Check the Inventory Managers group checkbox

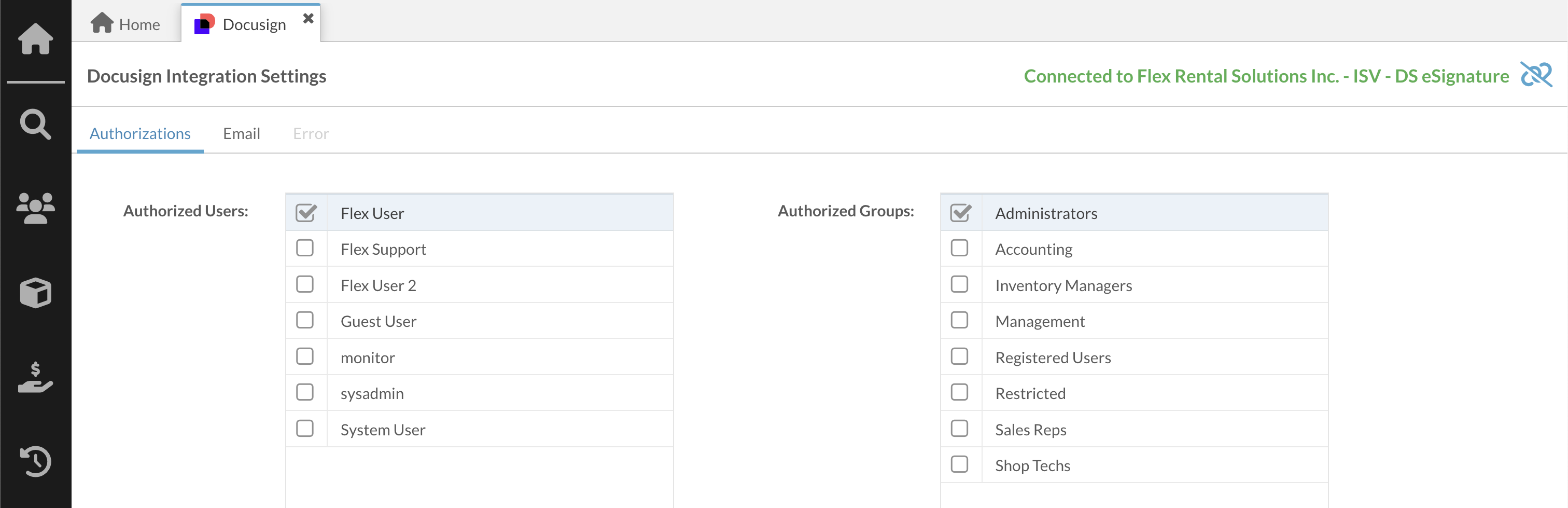[959, 284]
